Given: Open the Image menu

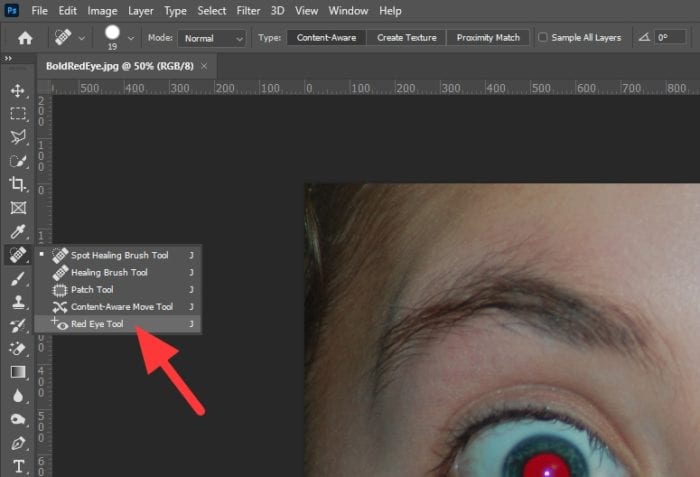Looking at the screenshot, I should 102,11.
